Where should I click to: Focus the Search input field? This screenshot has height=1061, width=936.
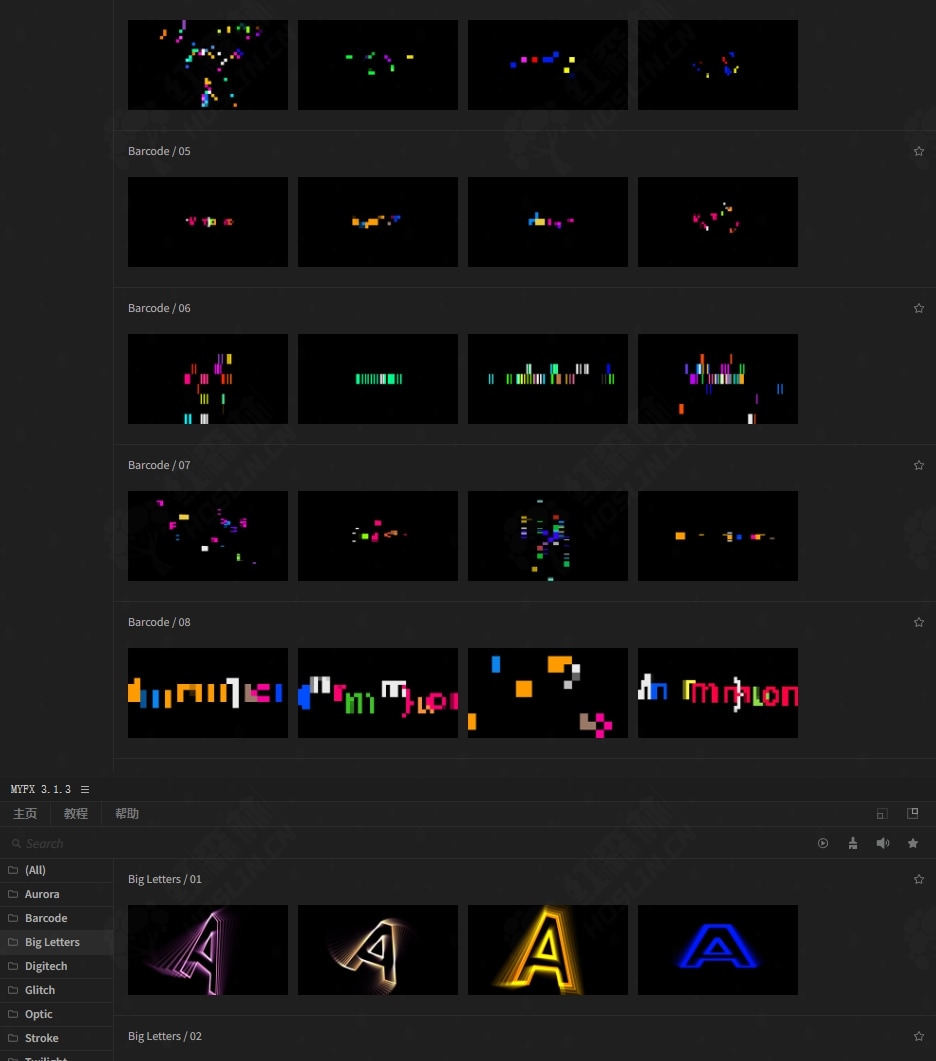(406, 843)
